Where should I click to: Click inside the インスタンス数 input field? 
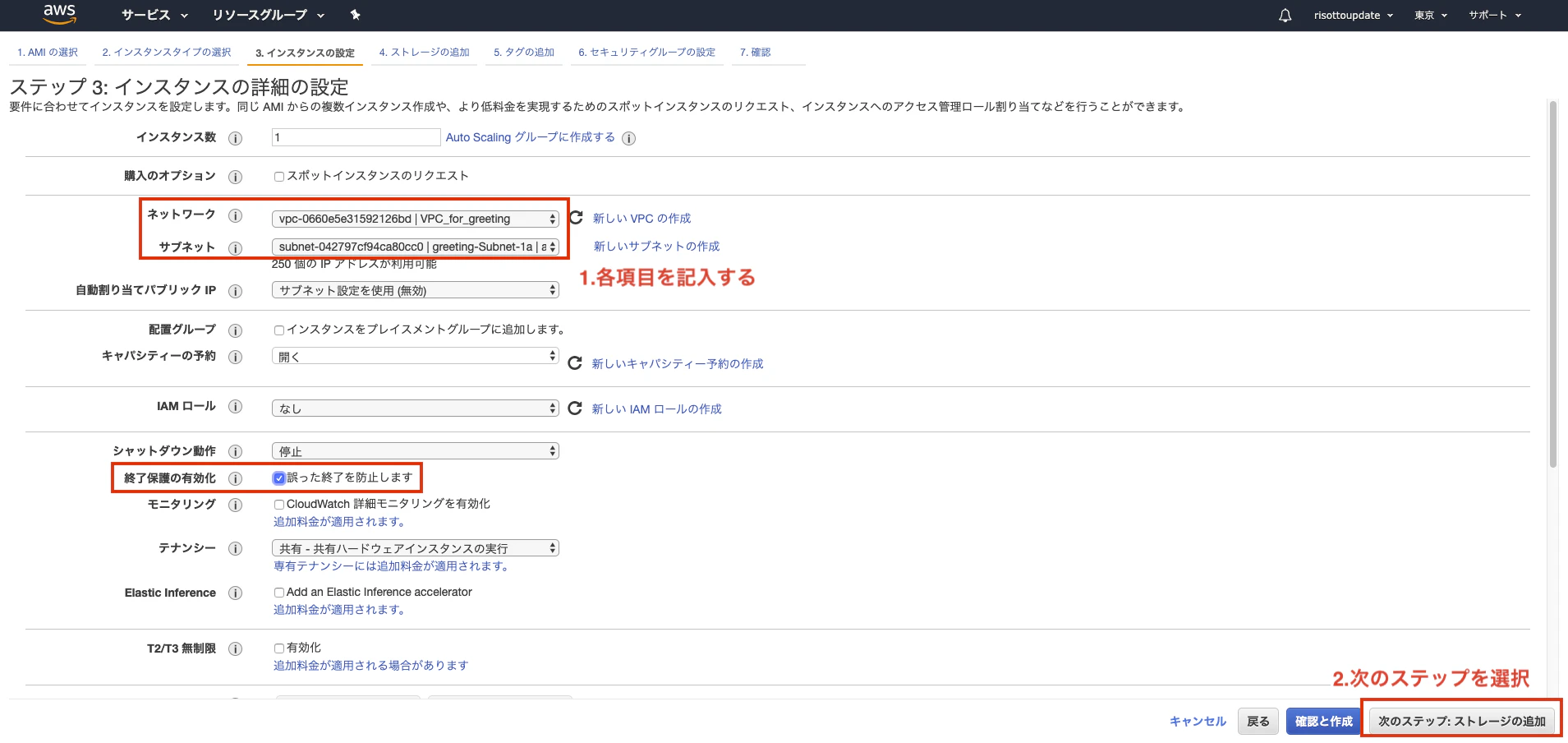point(356,137)
